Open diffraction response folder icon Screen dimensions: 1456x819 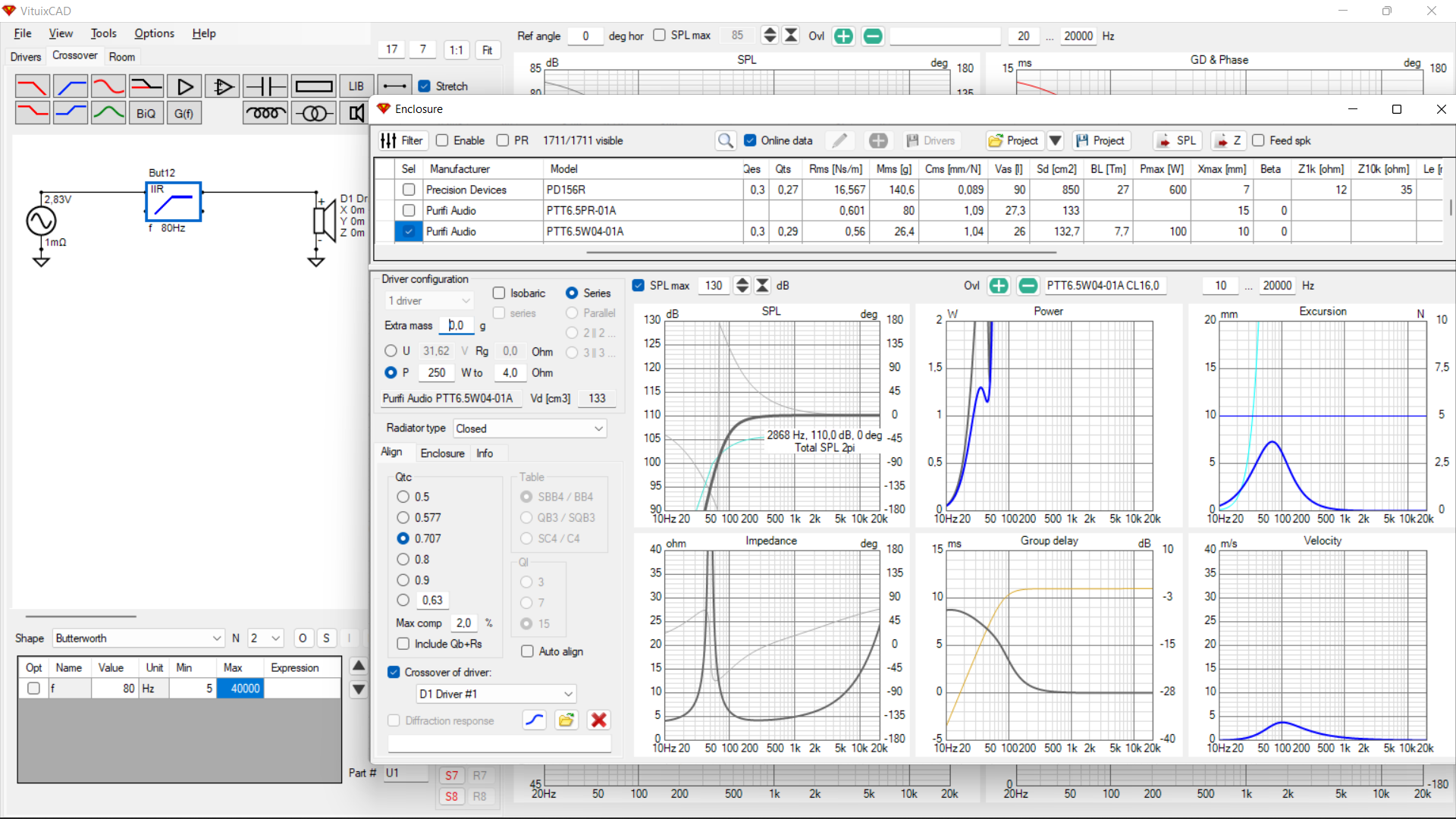566,720
